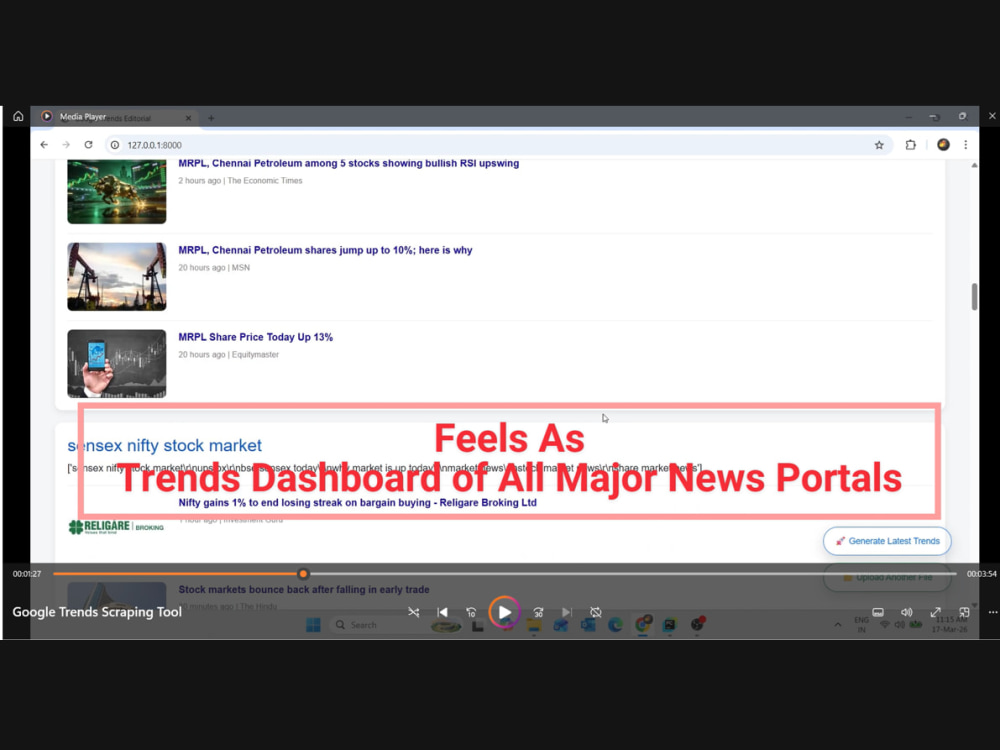Switch the video to full screen
The image size is (1000, 750).
coord(936,612)
